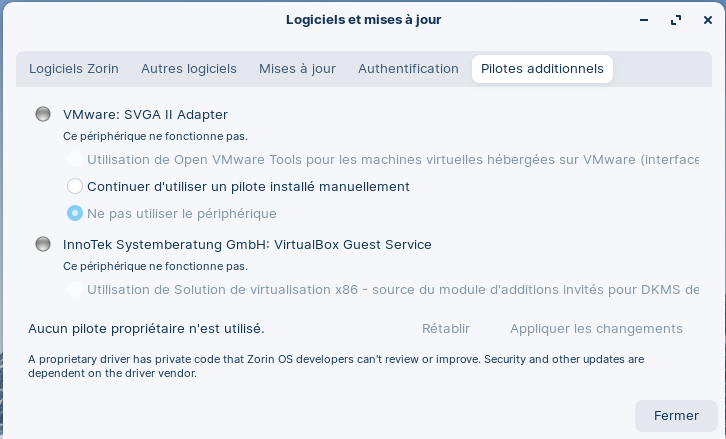Switch to the Logiciels Zorin tab
726x439 pixels.
(x=74, y=69)
